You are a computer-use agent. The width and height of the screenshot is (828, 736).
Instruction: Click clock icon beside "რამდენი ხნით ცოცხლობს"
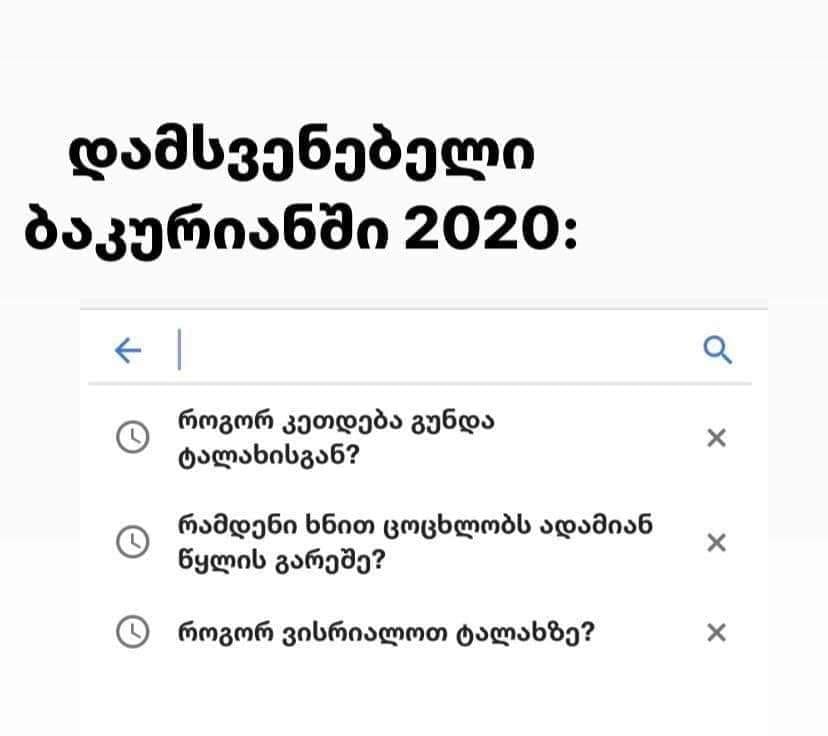(x=133, y=542)
